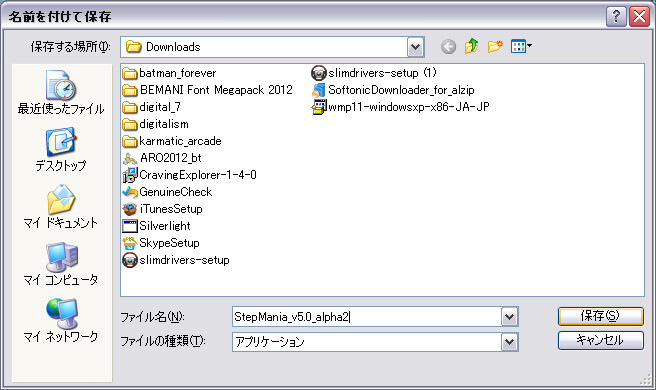Click the help question mark button

(616, 17)
